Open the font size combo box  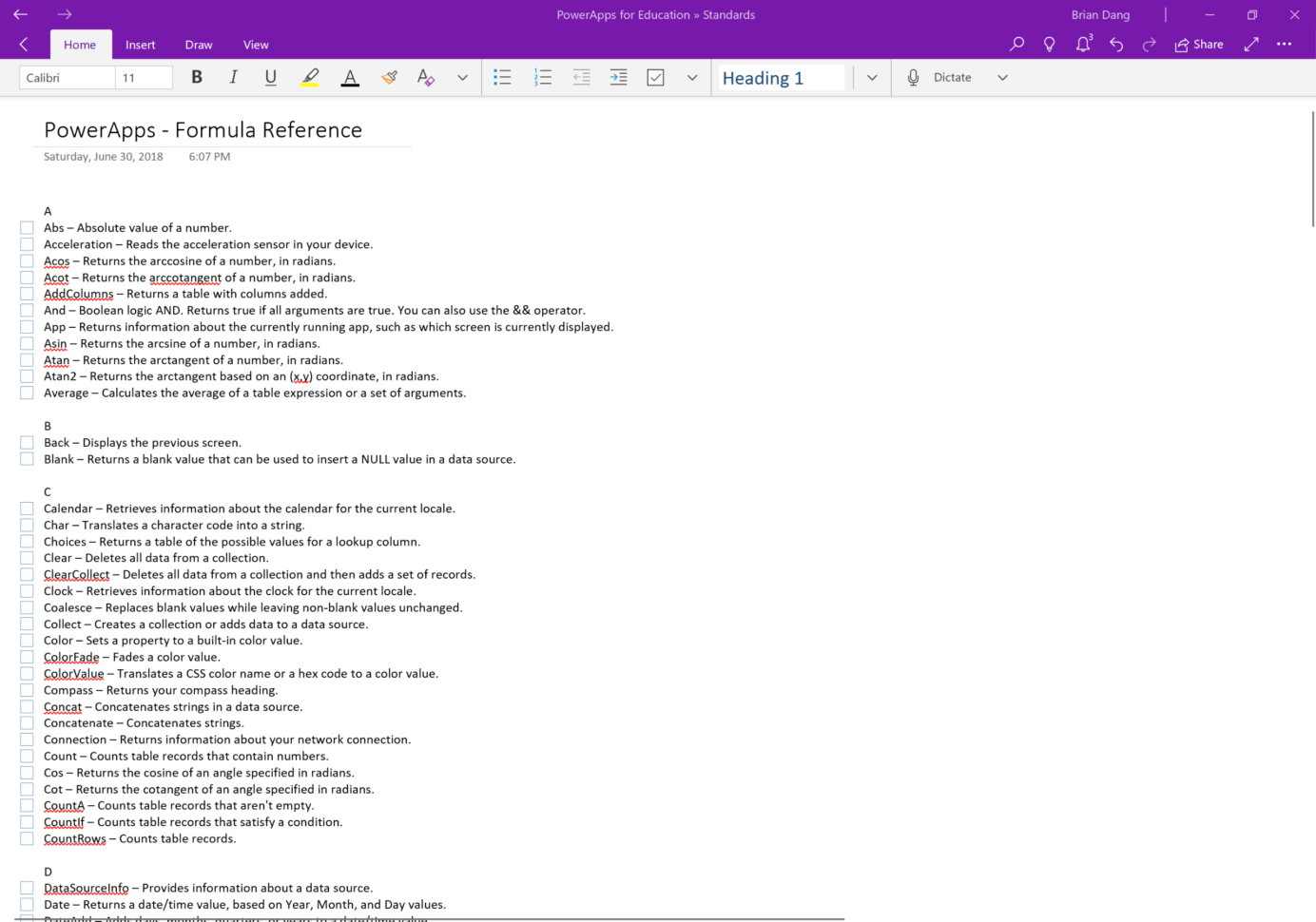[144, 77]
